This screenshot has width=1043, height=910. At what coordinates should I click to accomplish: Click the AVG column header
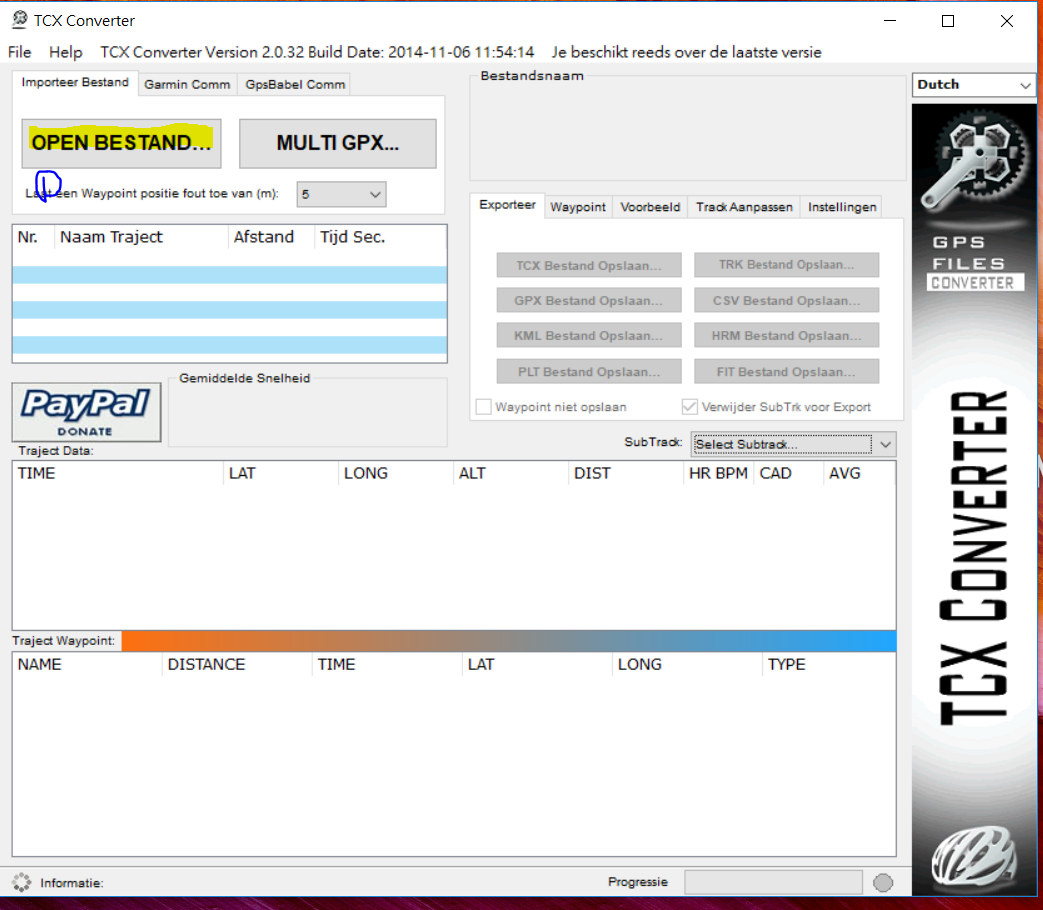coord(859,474)
